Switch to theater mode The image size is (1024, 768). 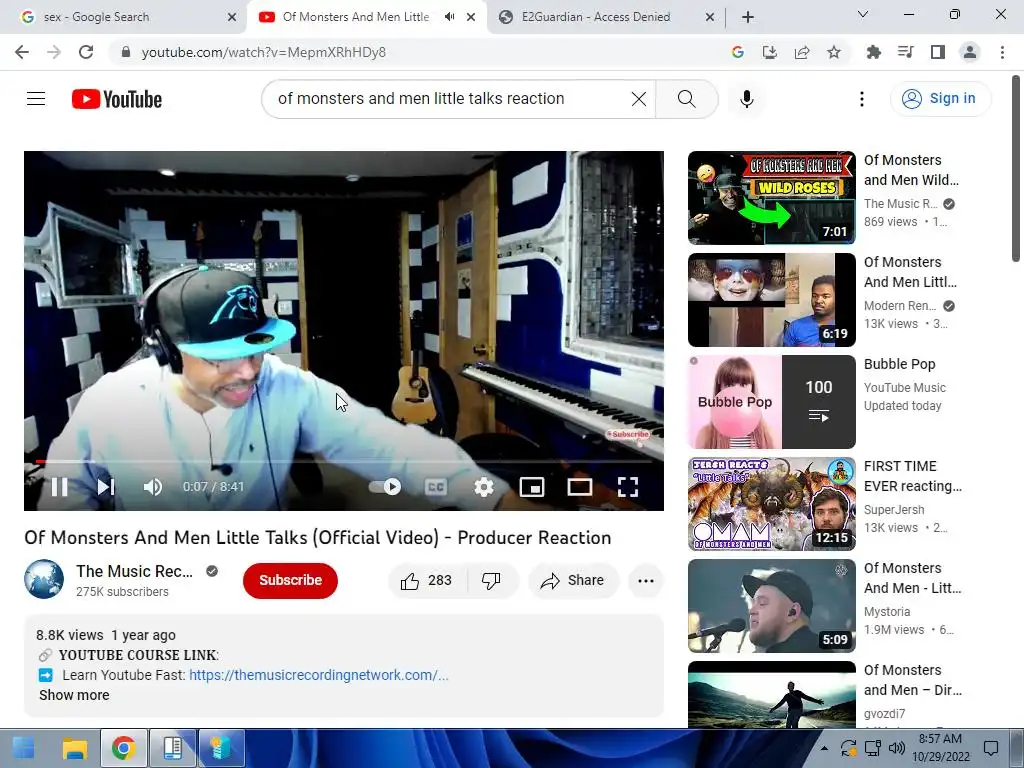click(579, 487)
